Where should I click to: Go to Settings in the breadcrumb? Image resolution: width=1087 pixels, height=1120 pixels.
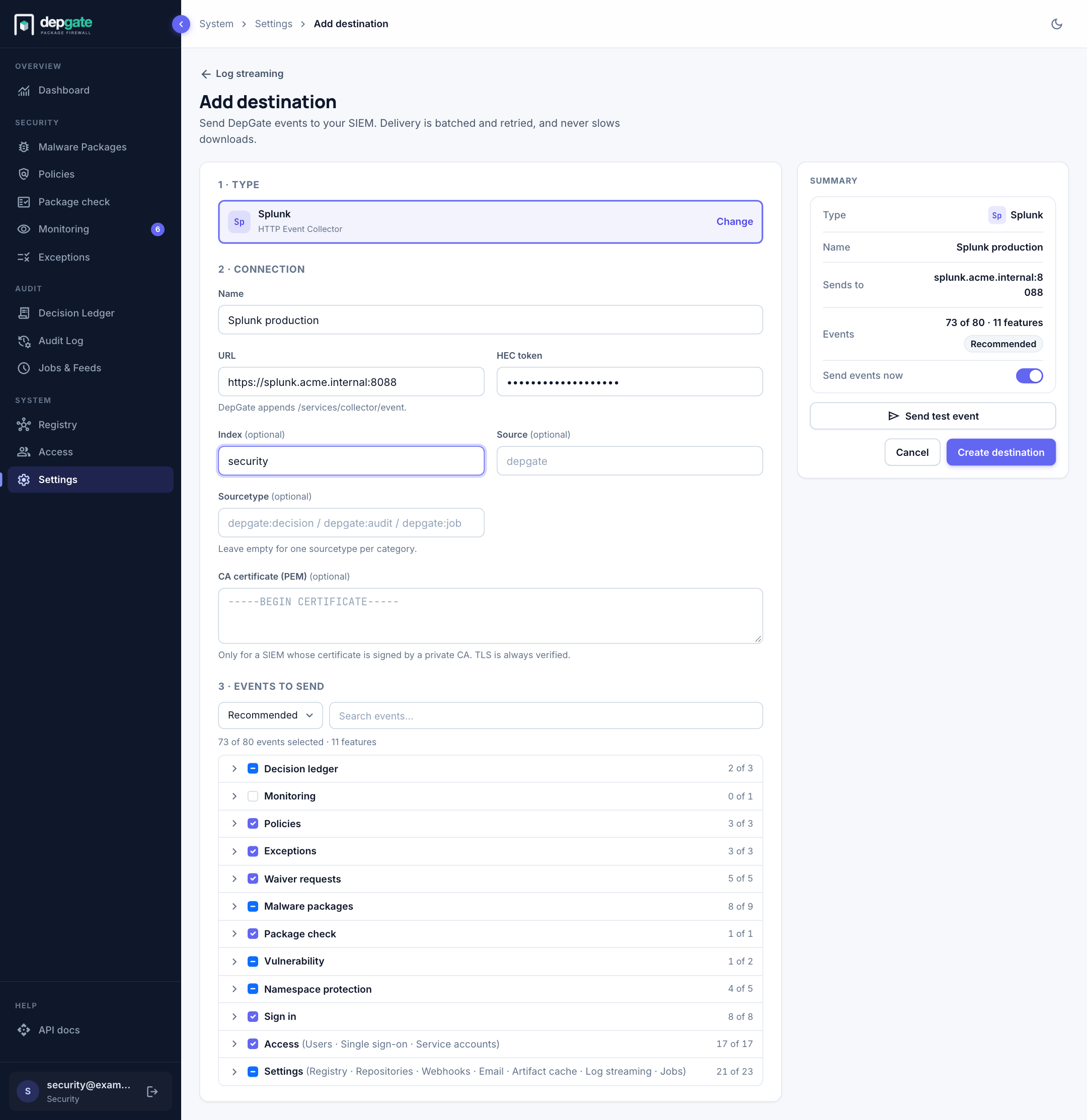(273, 24)
